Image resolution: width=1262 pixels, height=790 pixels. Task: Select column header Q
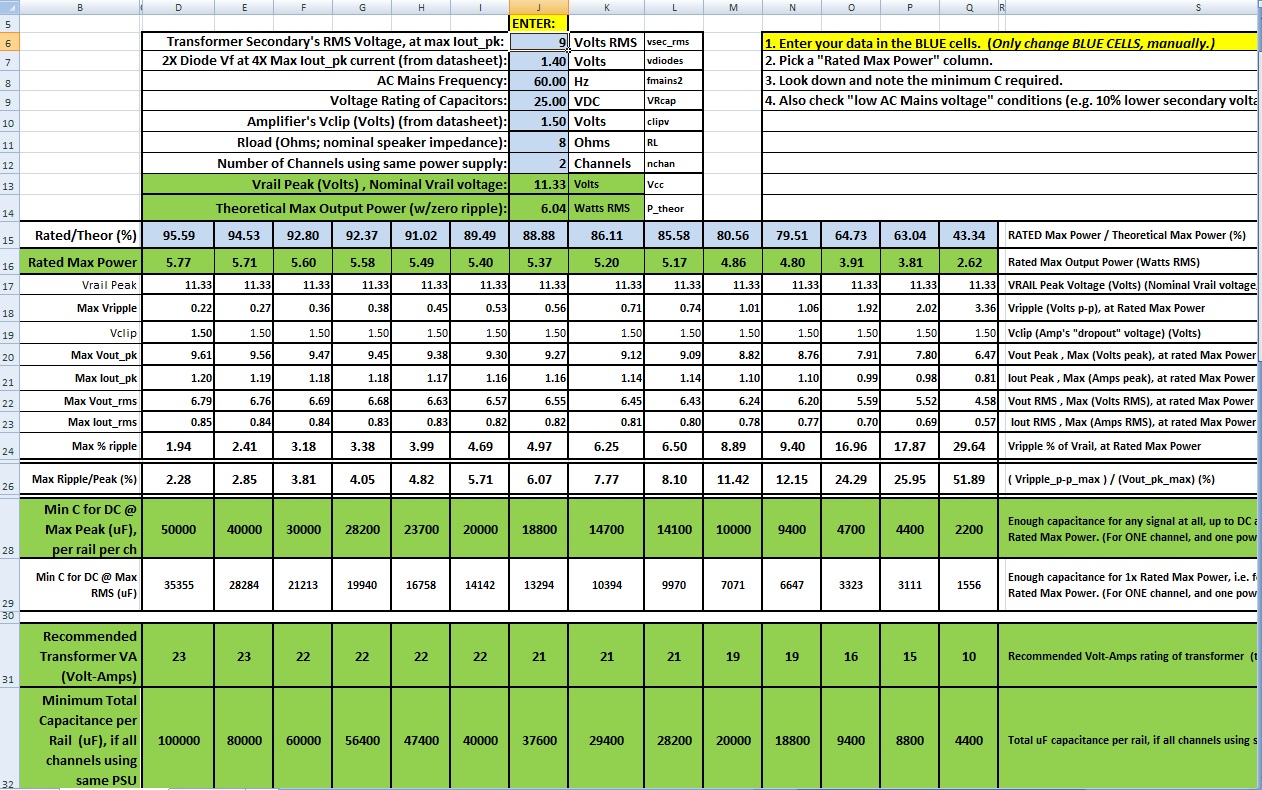click(968, 6)
